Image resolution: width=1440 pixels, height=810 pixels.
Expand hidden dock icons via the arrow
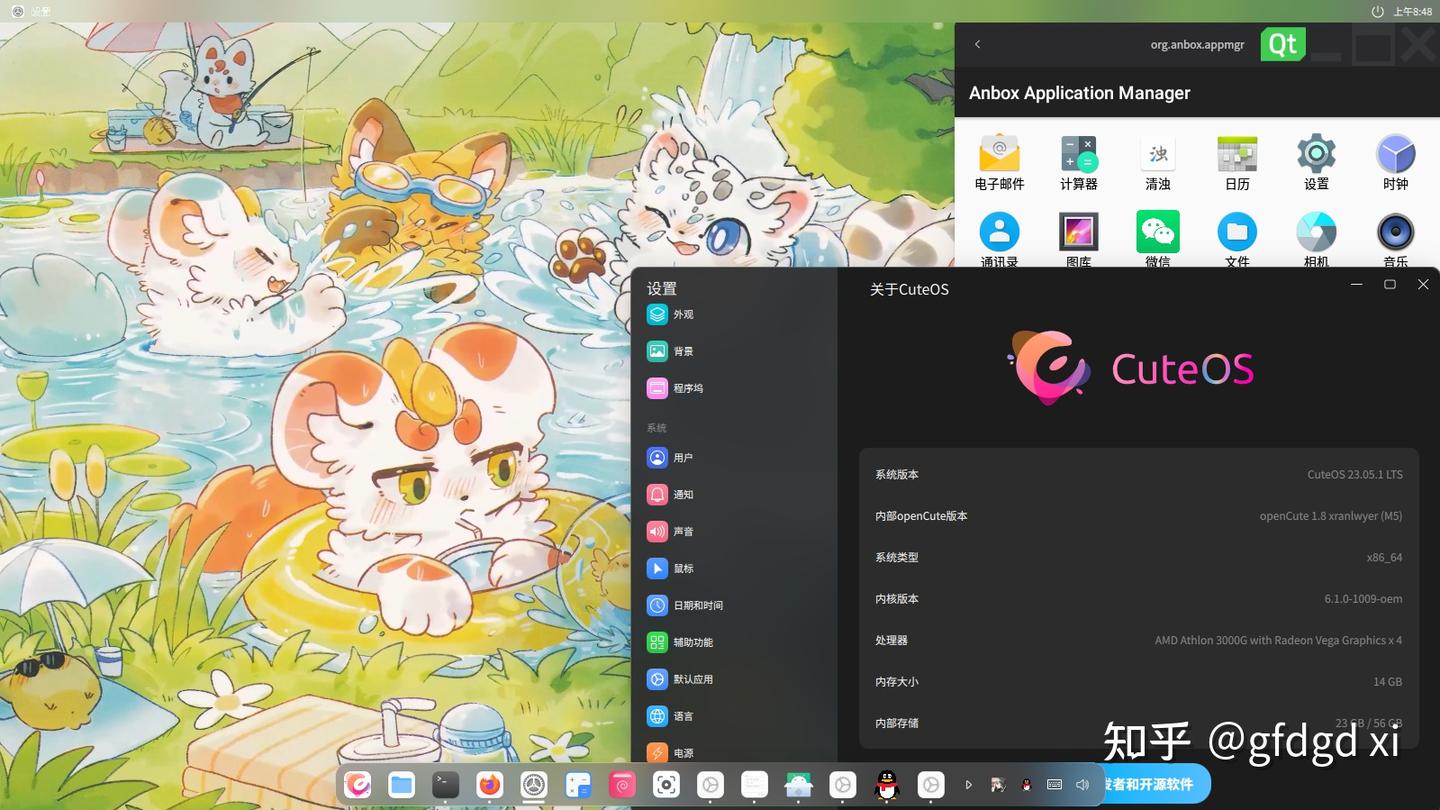point(968,784)
